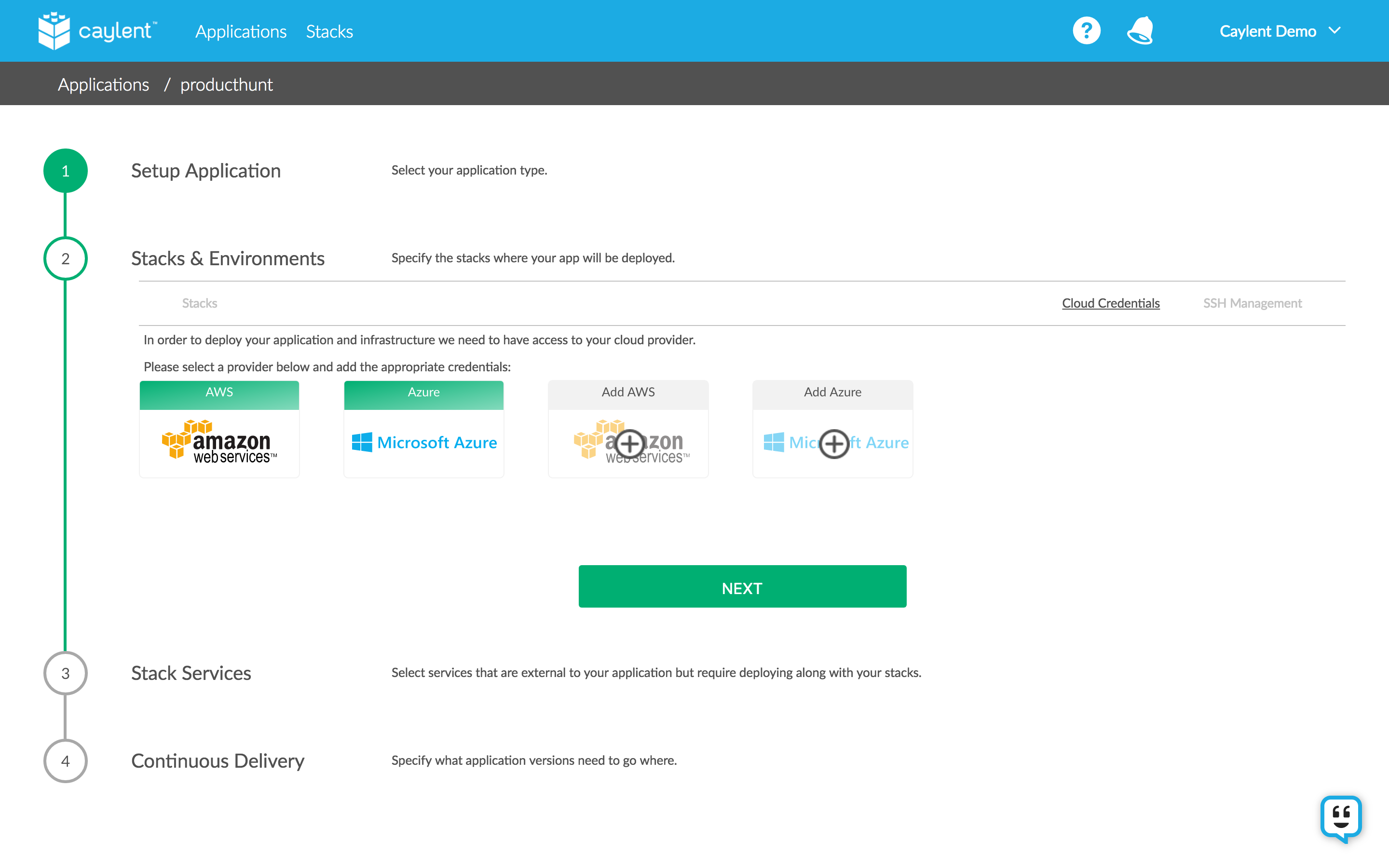The width and height of the screenshot is (1389, 868).
Task: Open the Stacks top menu item
Action: click(329, 31)
